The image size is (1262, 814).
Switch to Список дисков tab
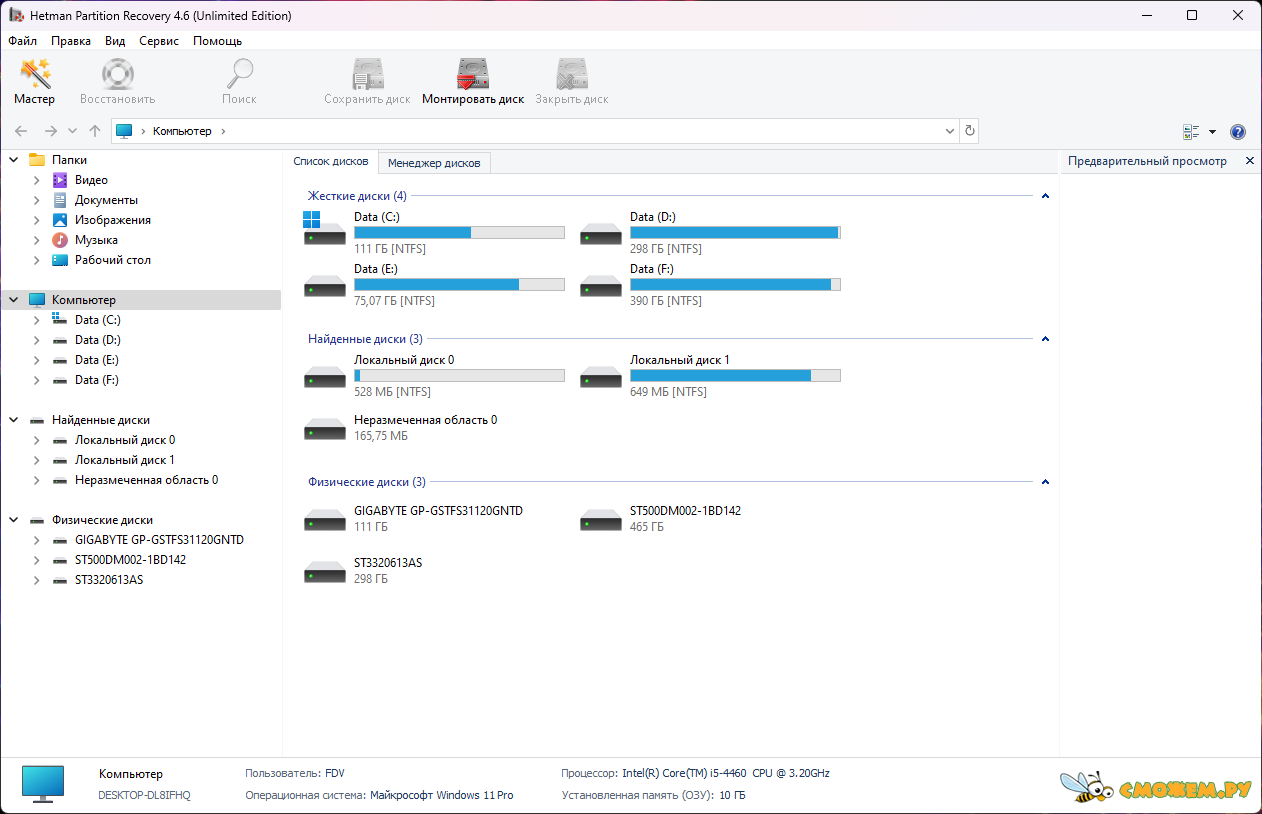coord(331,161)
